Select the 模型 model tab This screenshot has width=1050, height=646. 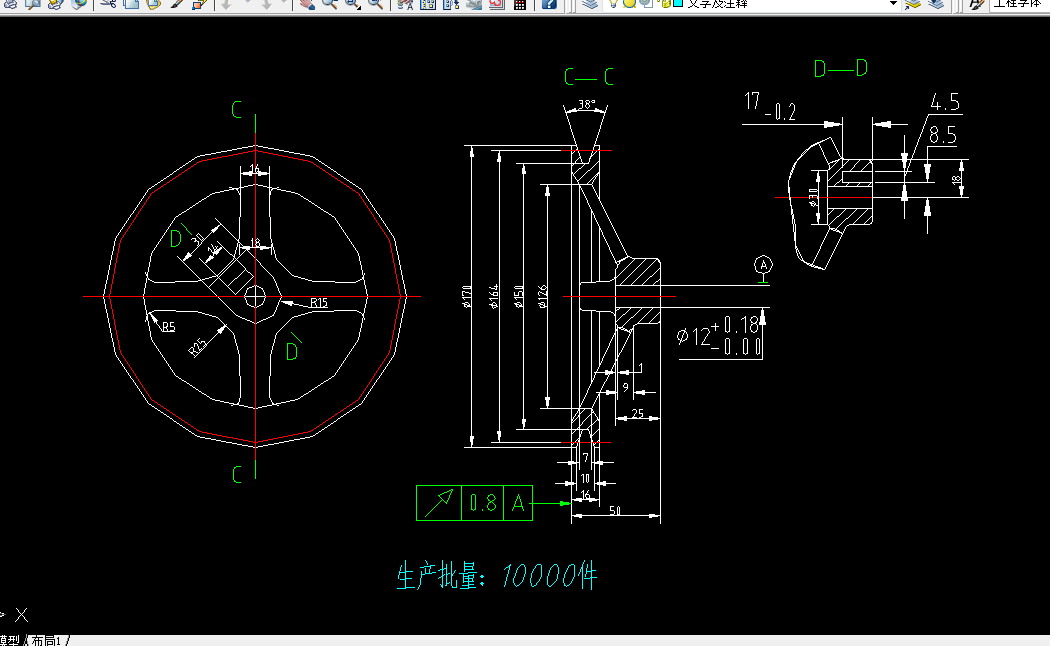click(10, 638)
